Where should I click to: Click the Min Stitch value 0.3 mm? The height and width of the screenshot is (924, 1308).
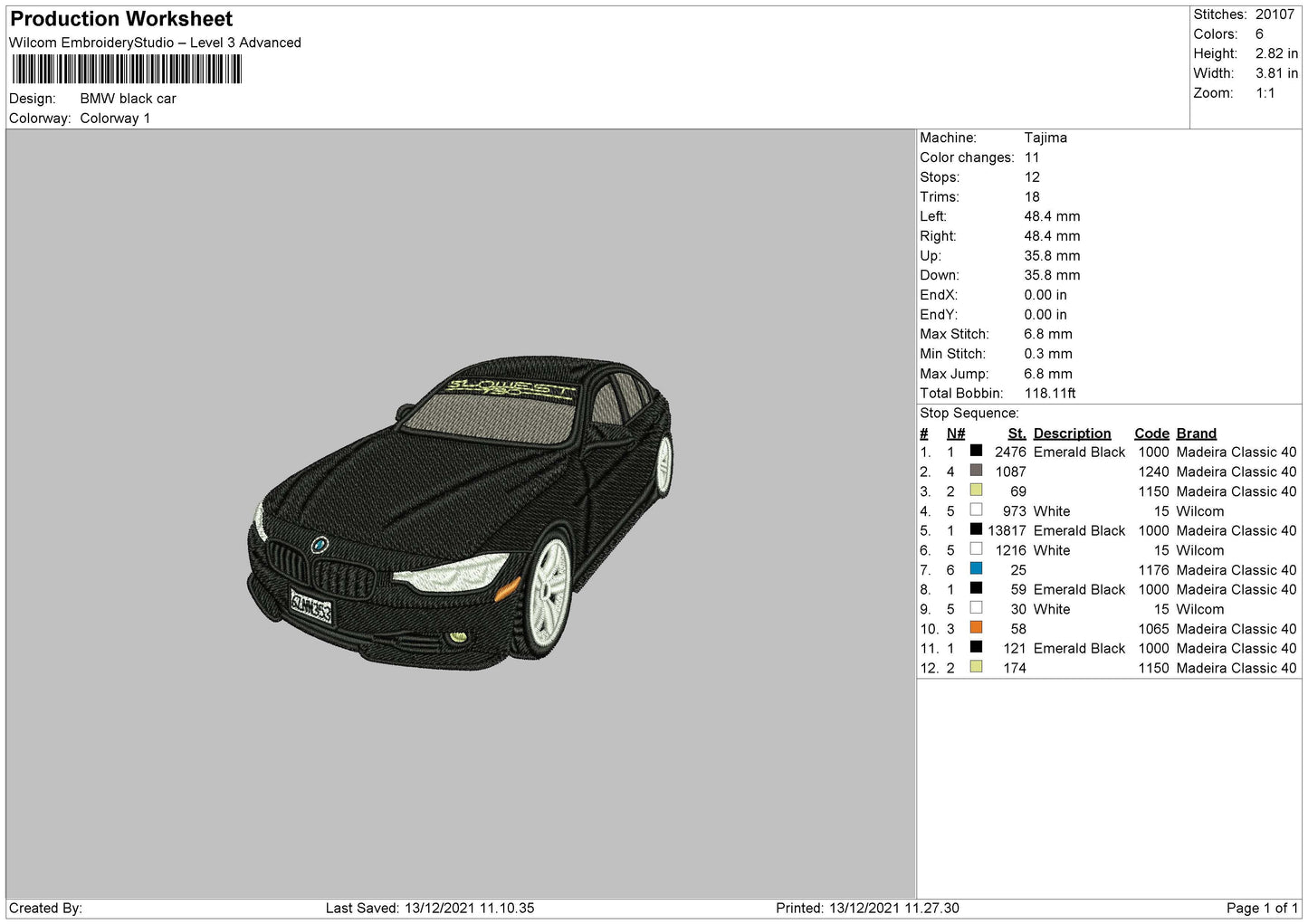(x=1048, y=354)
